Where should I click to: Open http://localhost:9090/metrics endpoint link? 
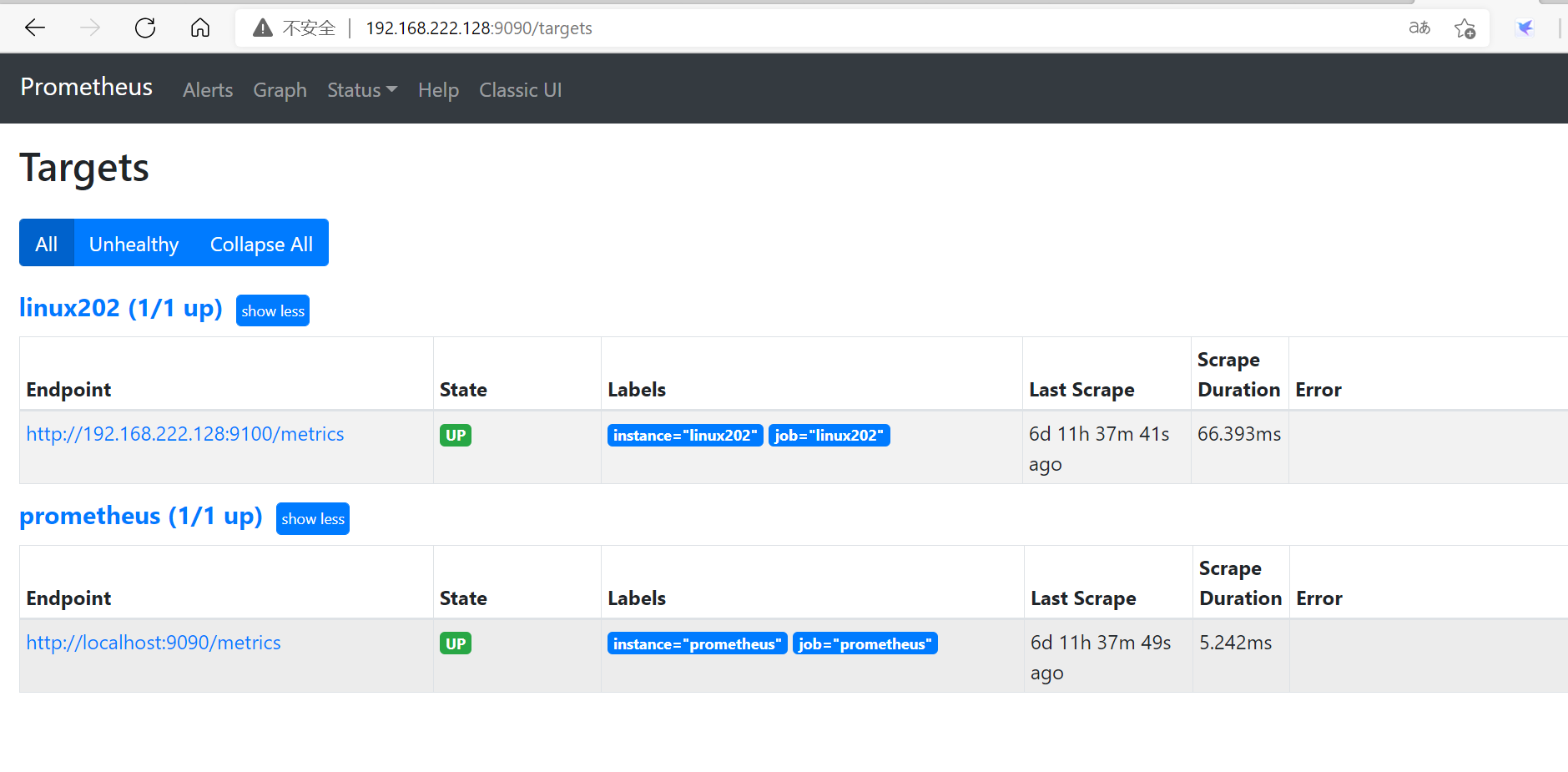[x=154, y=643]
